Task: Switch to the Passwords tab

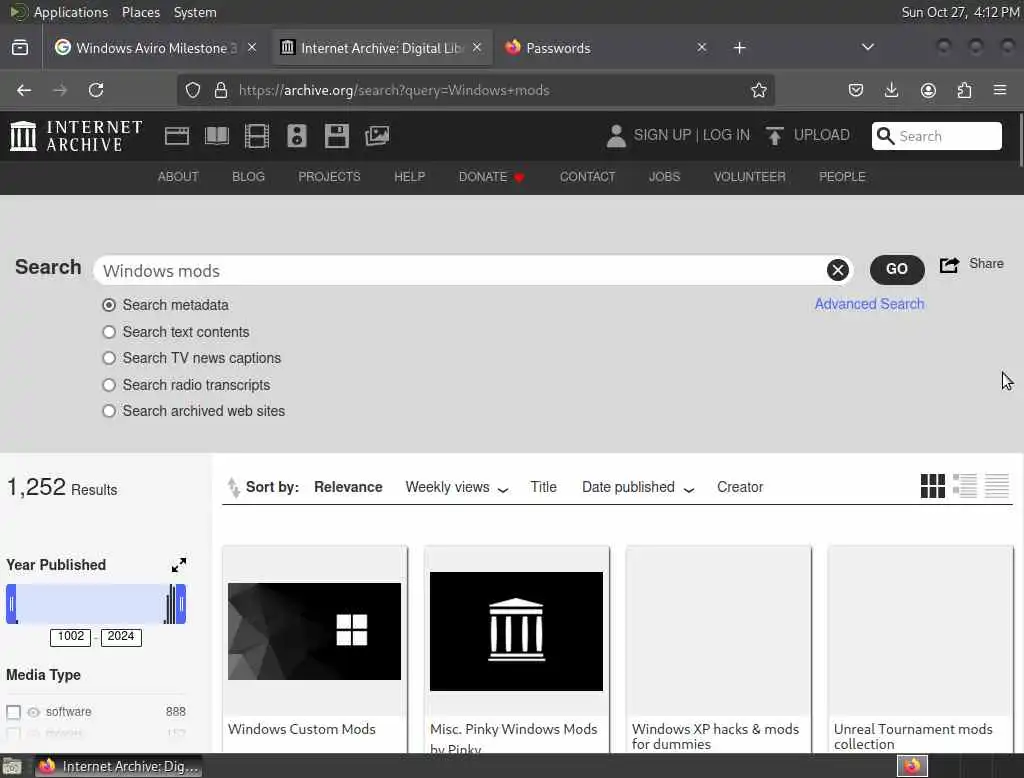Action: pyautogui.click(x=605, y=48)
